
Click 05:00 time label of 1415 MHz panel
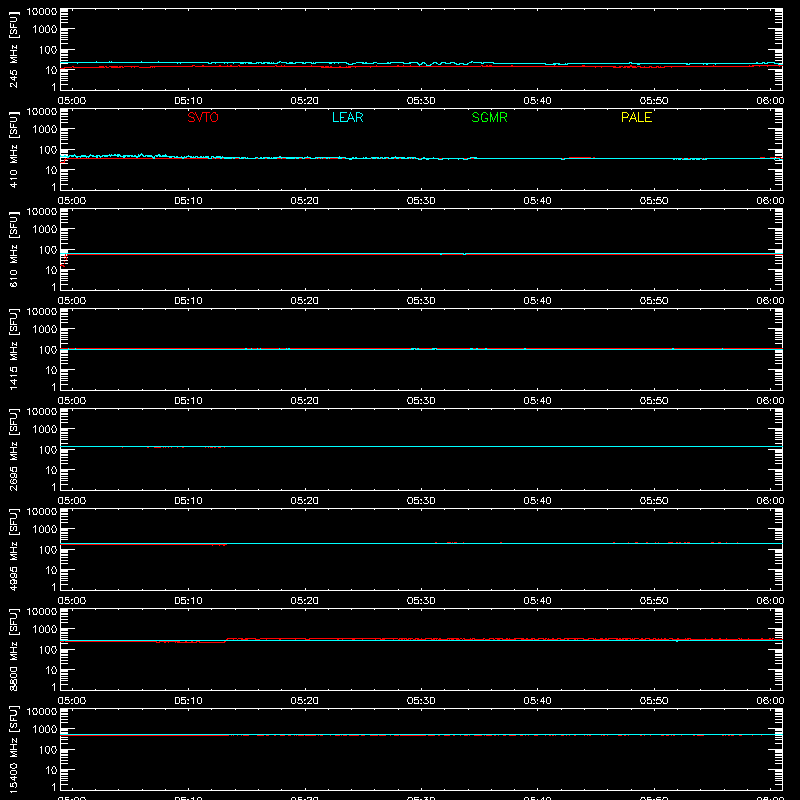(x=72, y=401)
